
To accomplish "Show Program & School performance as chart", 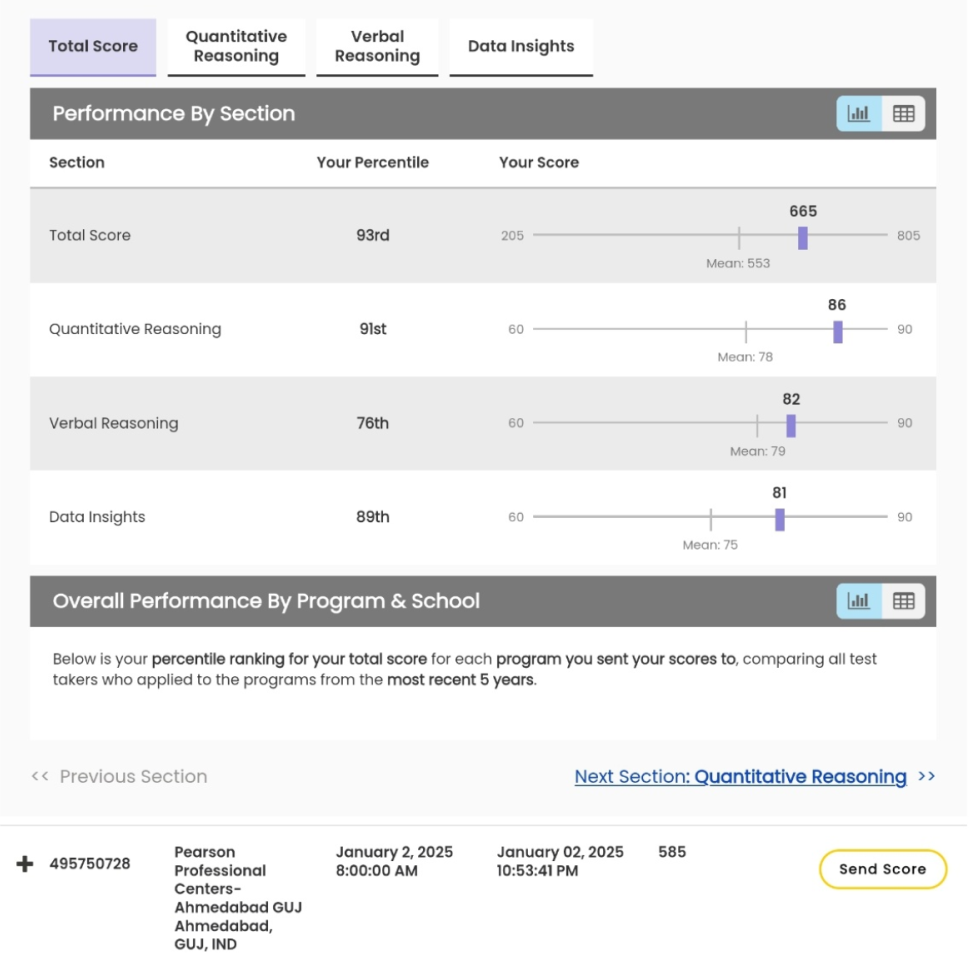I will [858, 601].
